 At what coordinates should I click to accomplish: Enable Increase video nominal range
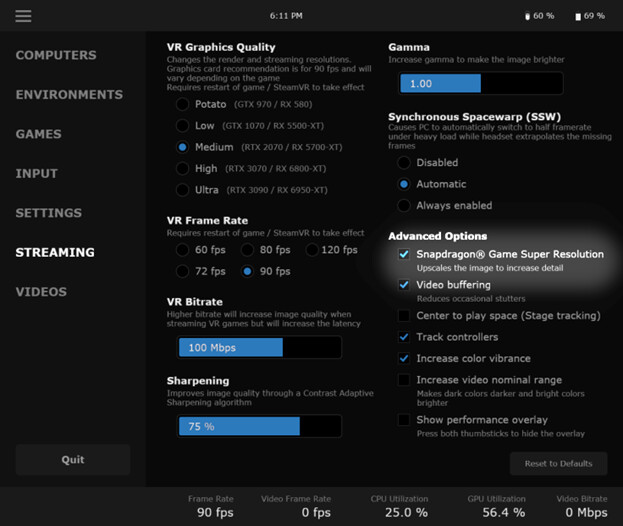[x=404, y=380]
